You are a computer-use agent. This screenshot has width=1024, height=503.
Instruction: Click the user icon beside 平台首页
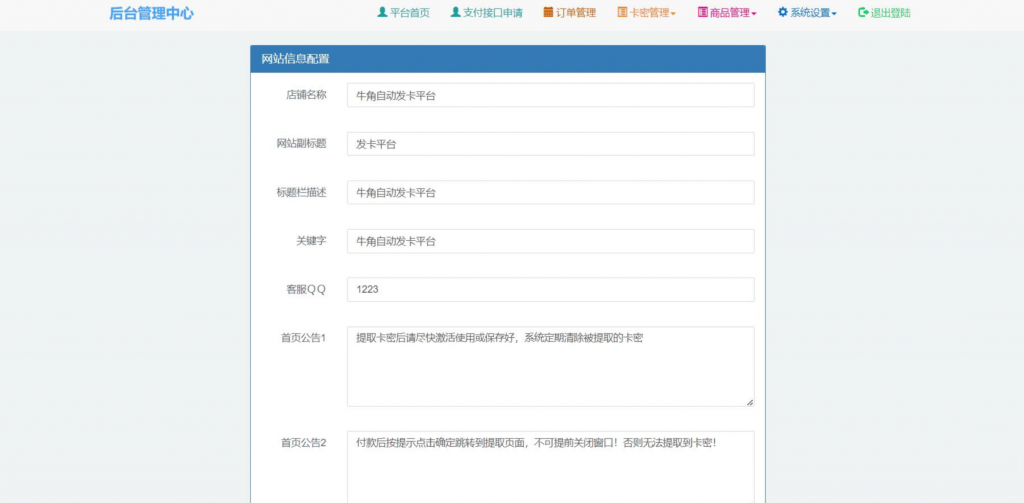coord(382,12)
